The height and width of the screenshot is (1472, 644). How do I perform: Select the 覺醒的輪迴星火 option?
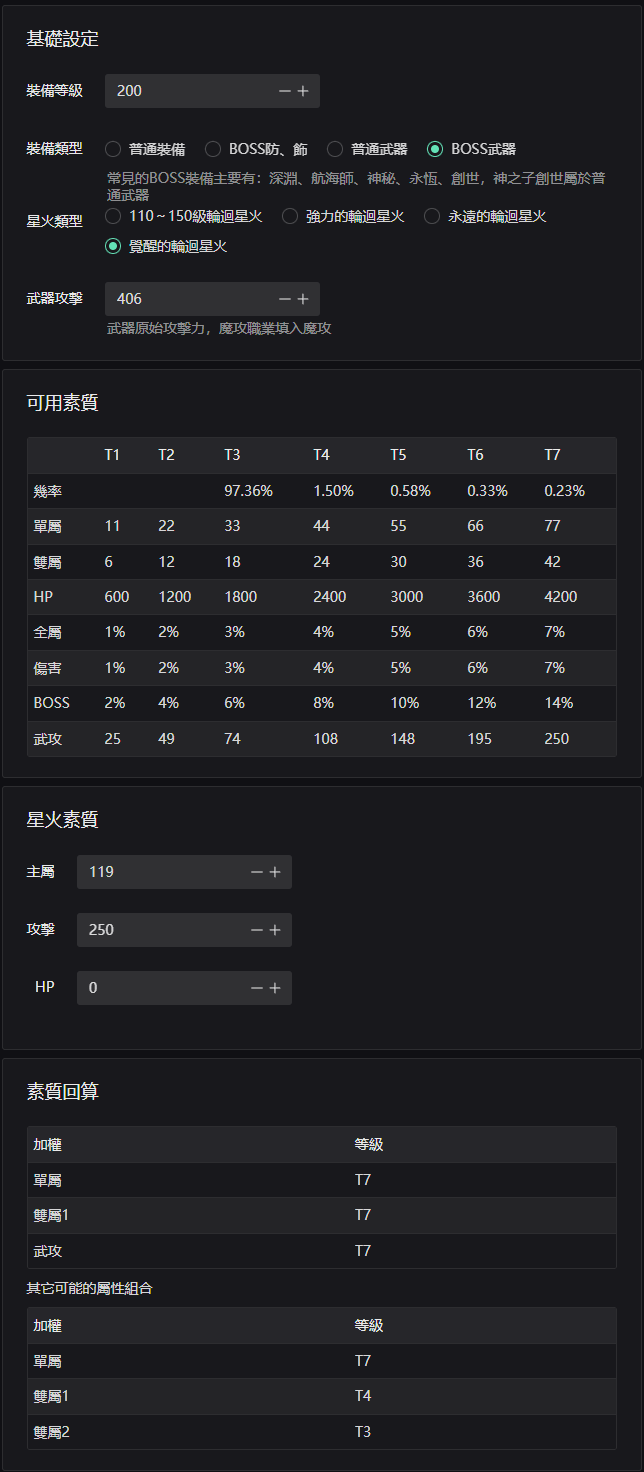click(x=112, y=247)
